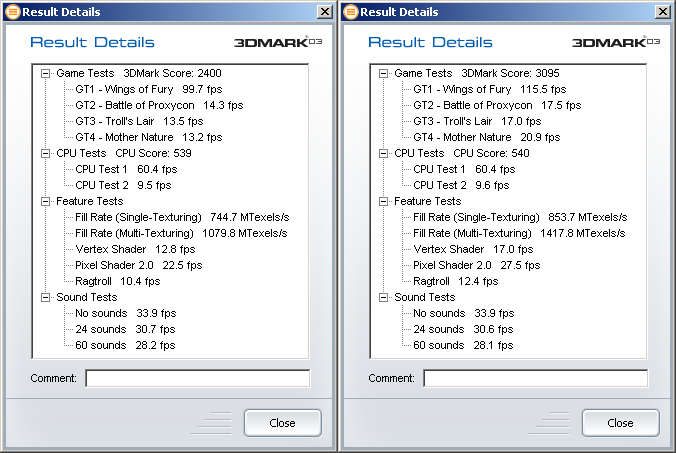Screen dimensions: 676x453
Task: Collapse Feature Tests node in left window
Action: pos(45,201)
